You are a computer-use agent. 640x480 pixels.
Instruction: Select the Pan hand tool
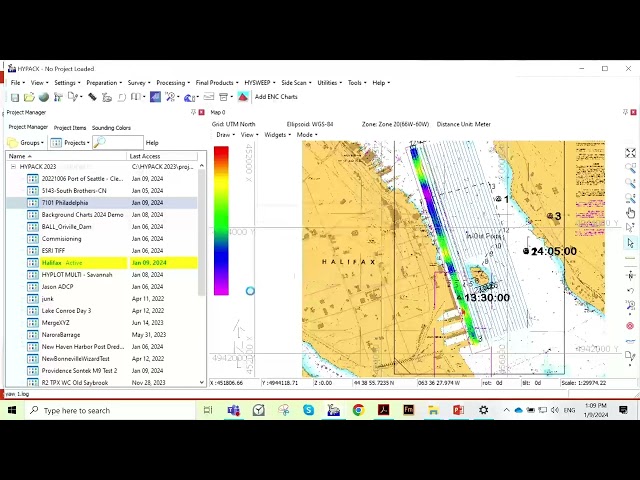click(631, 213)
